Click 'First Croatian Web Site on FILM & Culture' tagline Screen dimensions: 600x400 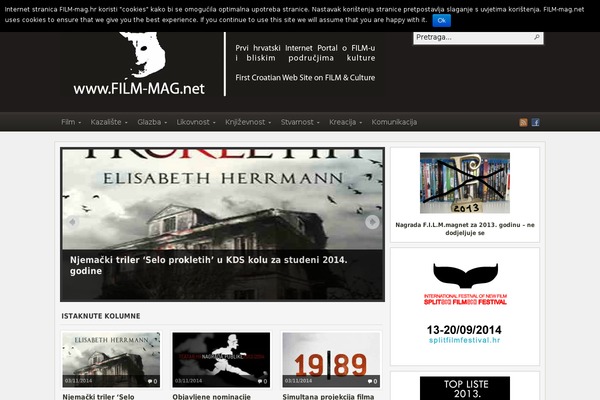click(x=305, y=77)
